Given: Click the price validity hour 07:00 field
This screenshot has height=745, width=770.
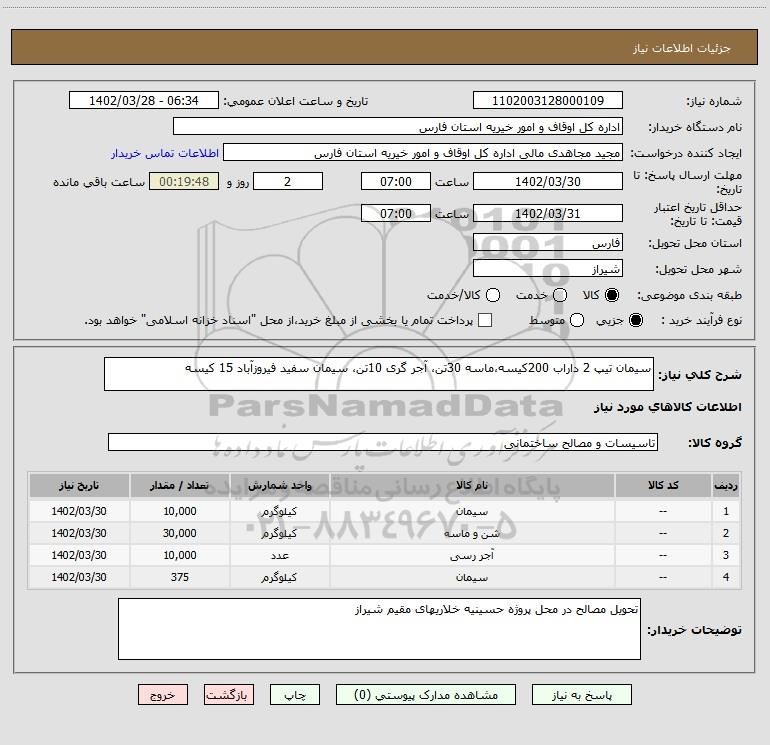Looking at the screenshot, I should pos(396,213).
